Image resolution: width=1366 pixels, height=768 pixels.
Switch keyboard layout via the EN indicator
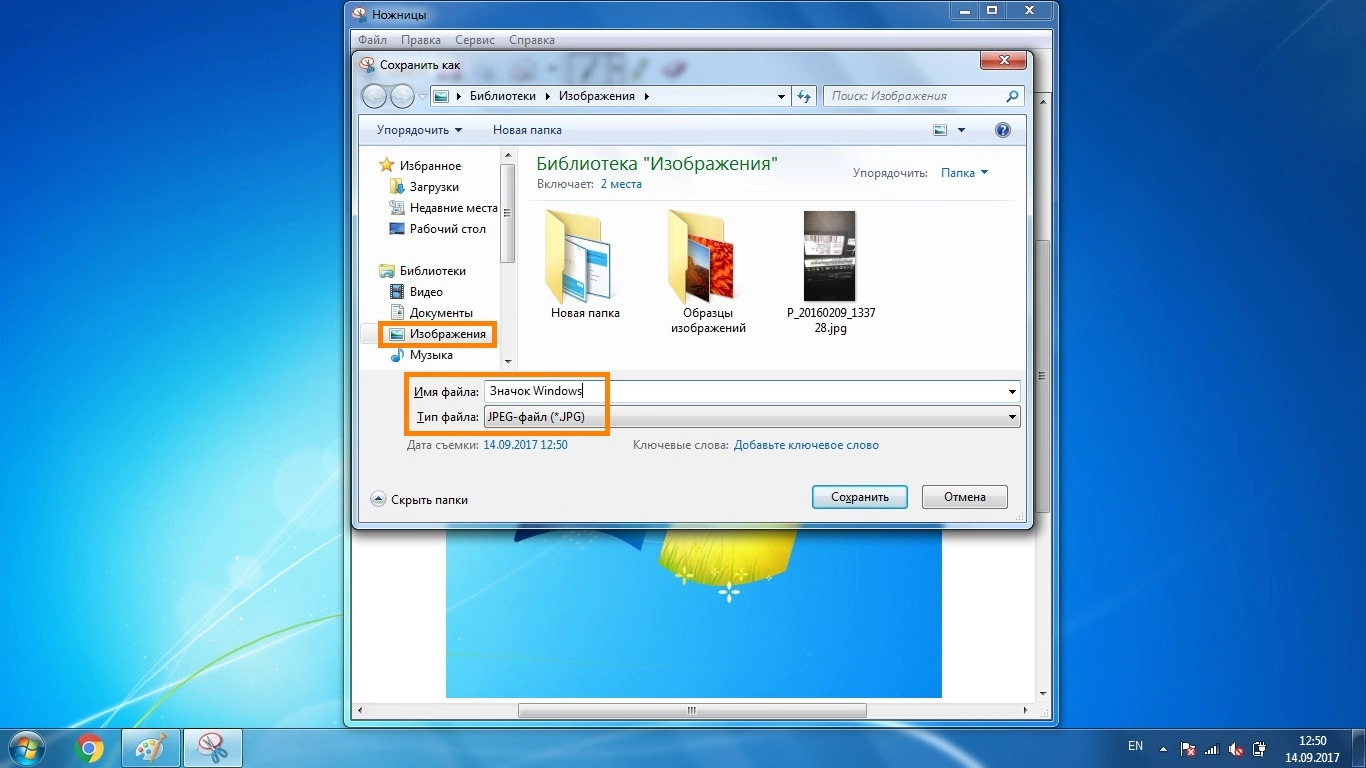click(x=1135, y=746)
